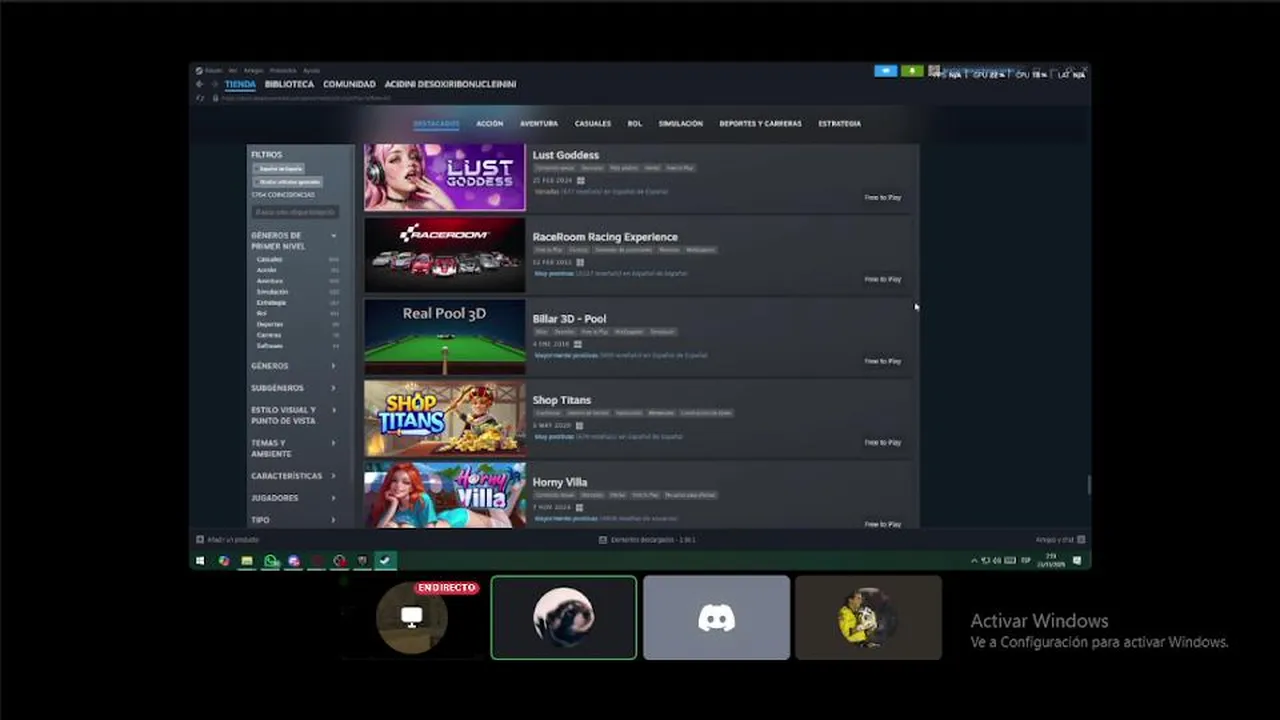1280x720 pixels.
Task: Activate the Steam taskbar icon
Action: (x=385, y=561)
